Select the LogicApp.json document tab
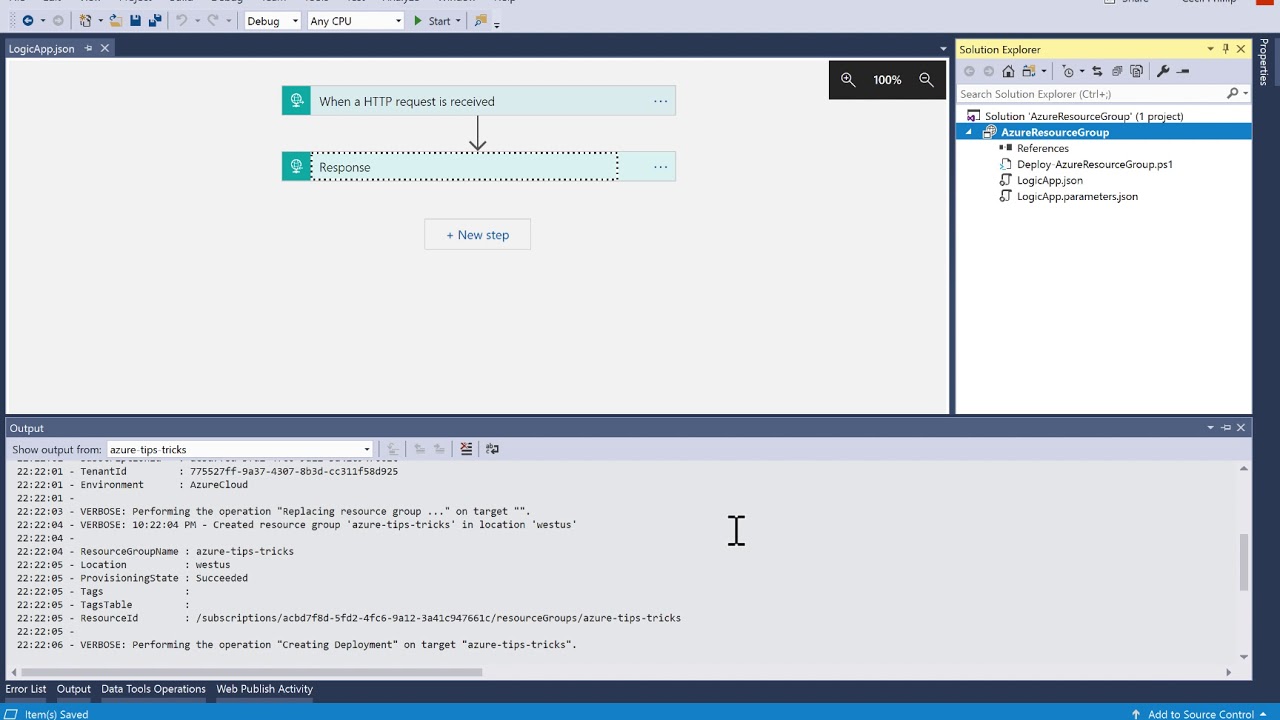The height and width of the screenshot is (720, 1280). [x=41, y=48]
